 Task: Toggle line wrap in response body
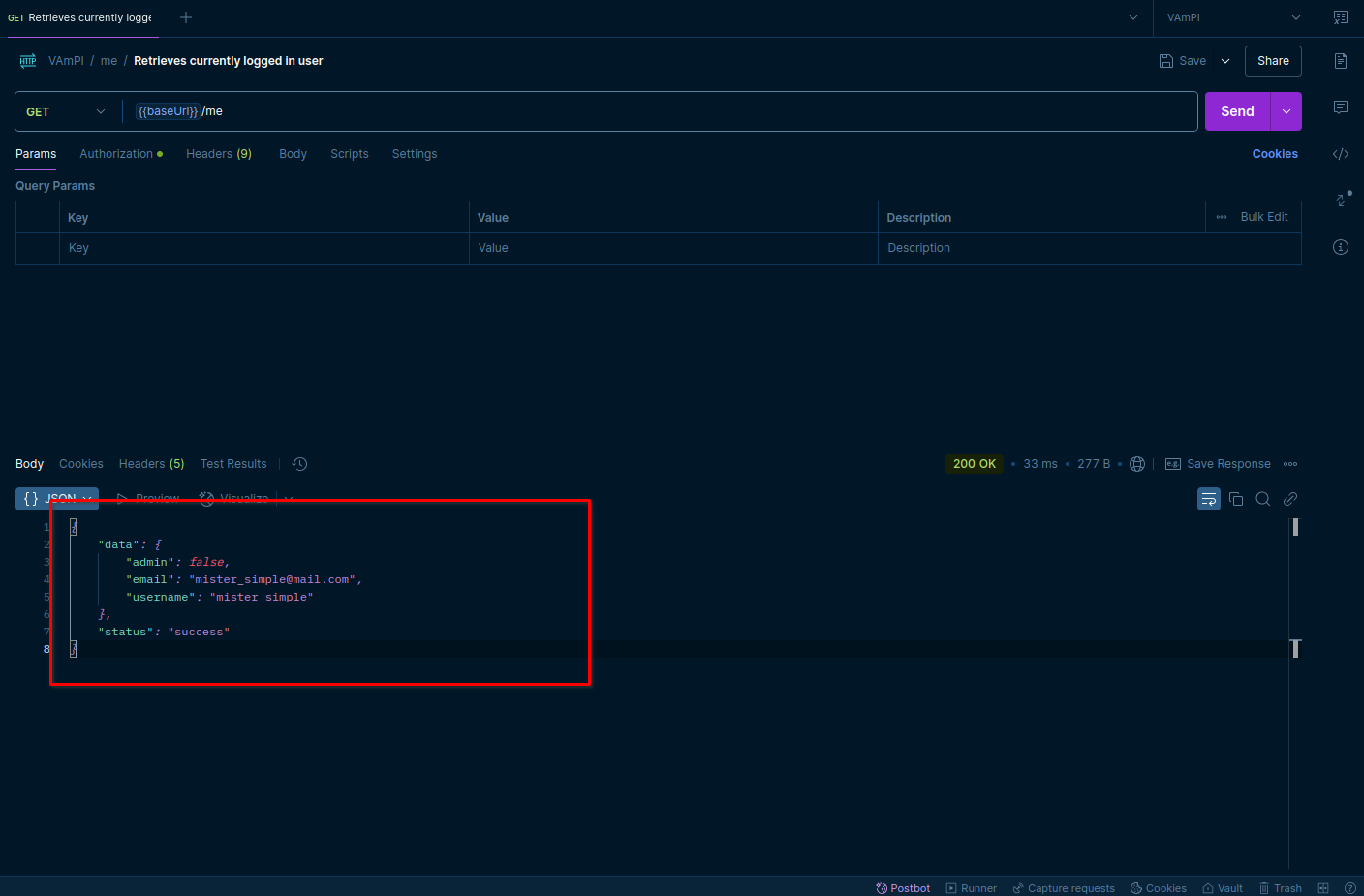click(1209, 499)
